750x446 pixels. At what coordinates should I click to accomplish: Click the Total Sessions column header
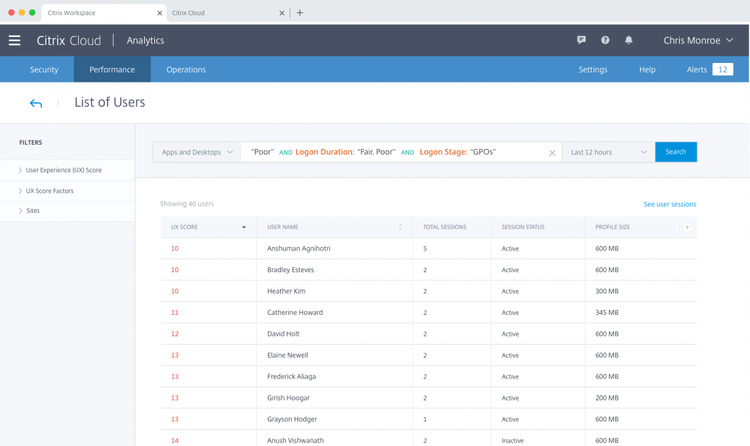click(x=444, y=227)
